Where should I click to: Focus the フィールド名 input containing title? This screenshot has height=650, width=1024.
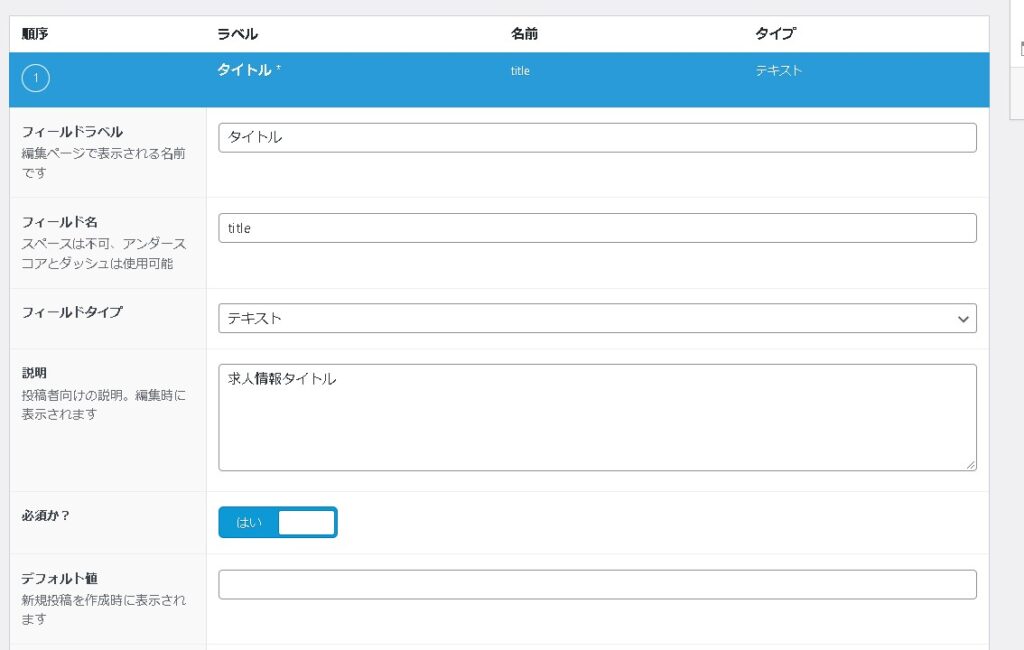coord(597,228)
